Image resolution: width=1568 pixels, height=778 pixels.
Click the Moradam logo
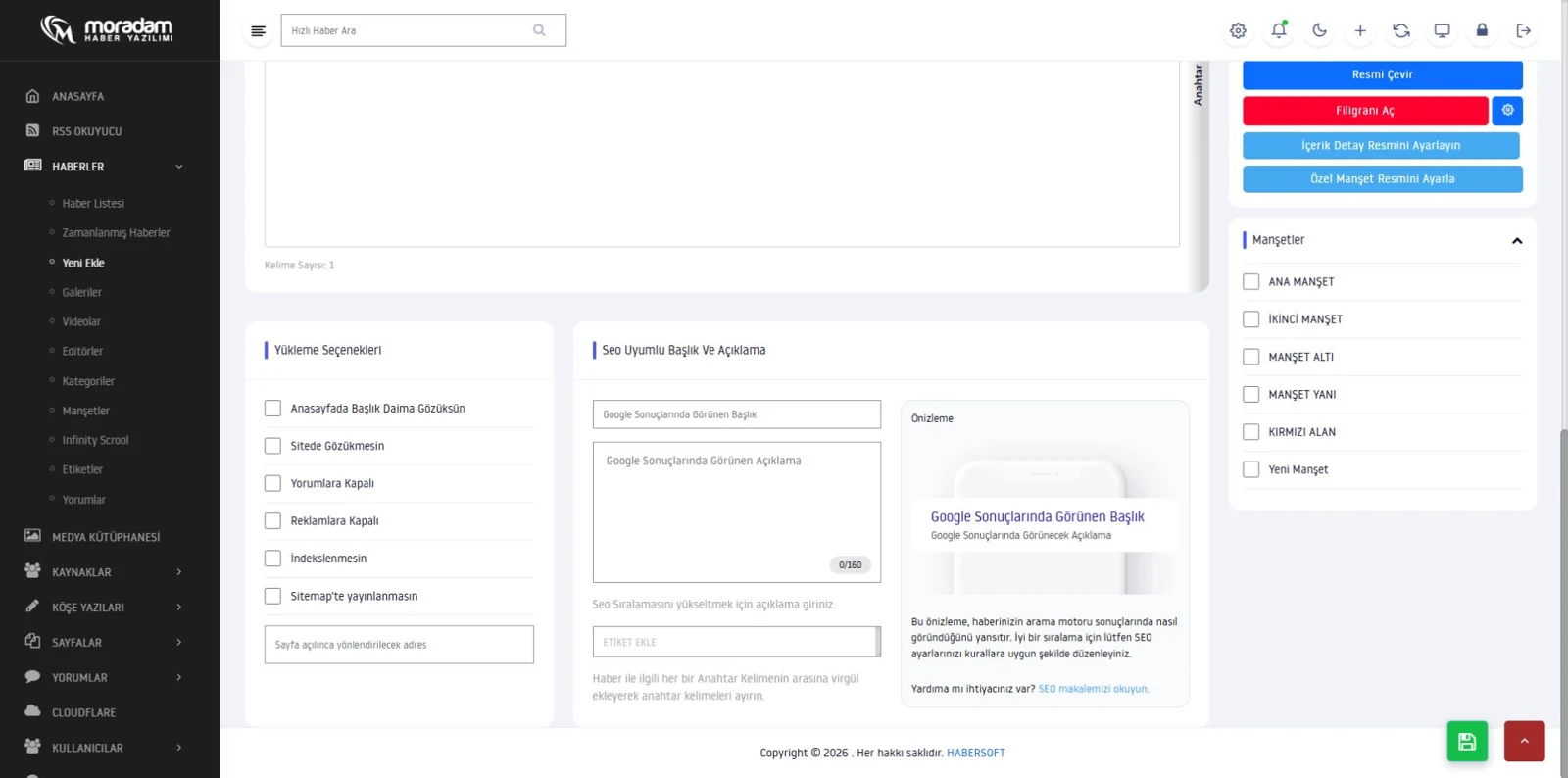[x=107, y=29]
